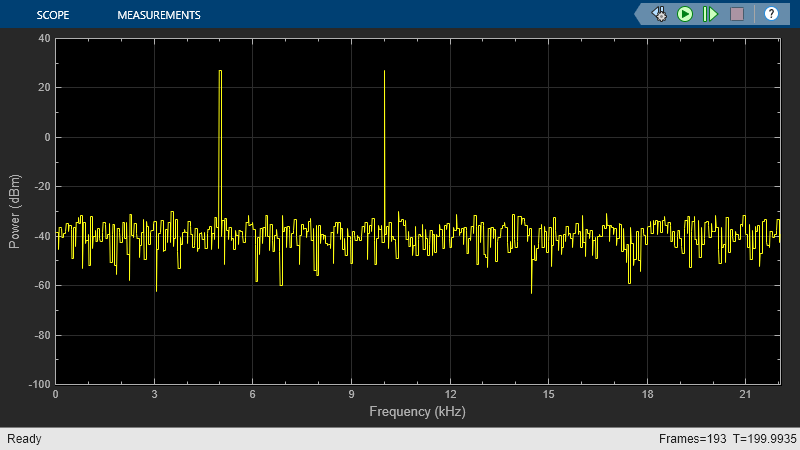Click the y-axis tick label '-100'
800x450 pixels.
[x=39, y=384]
